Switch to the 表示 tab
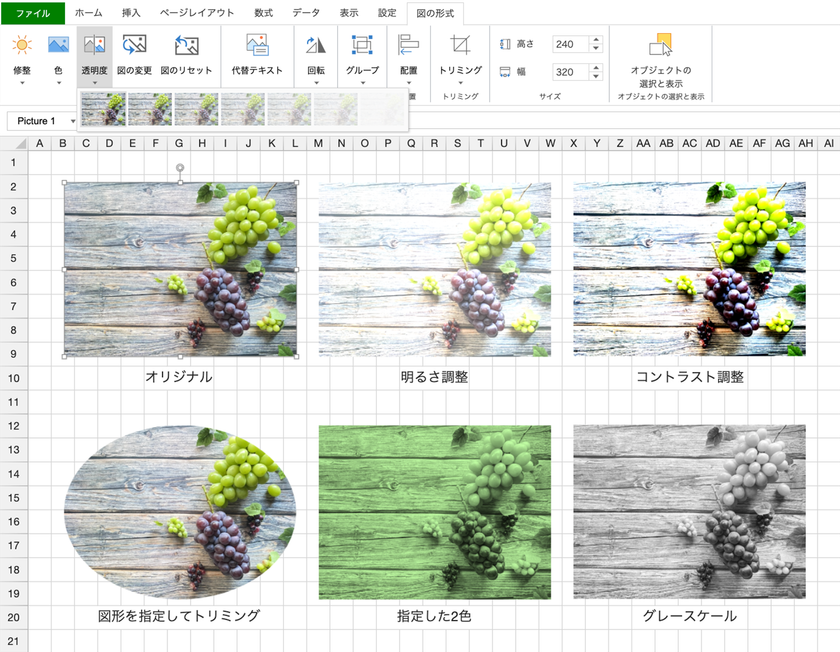Viewport: 840px width, 652px height. click(x=349, y=13)
